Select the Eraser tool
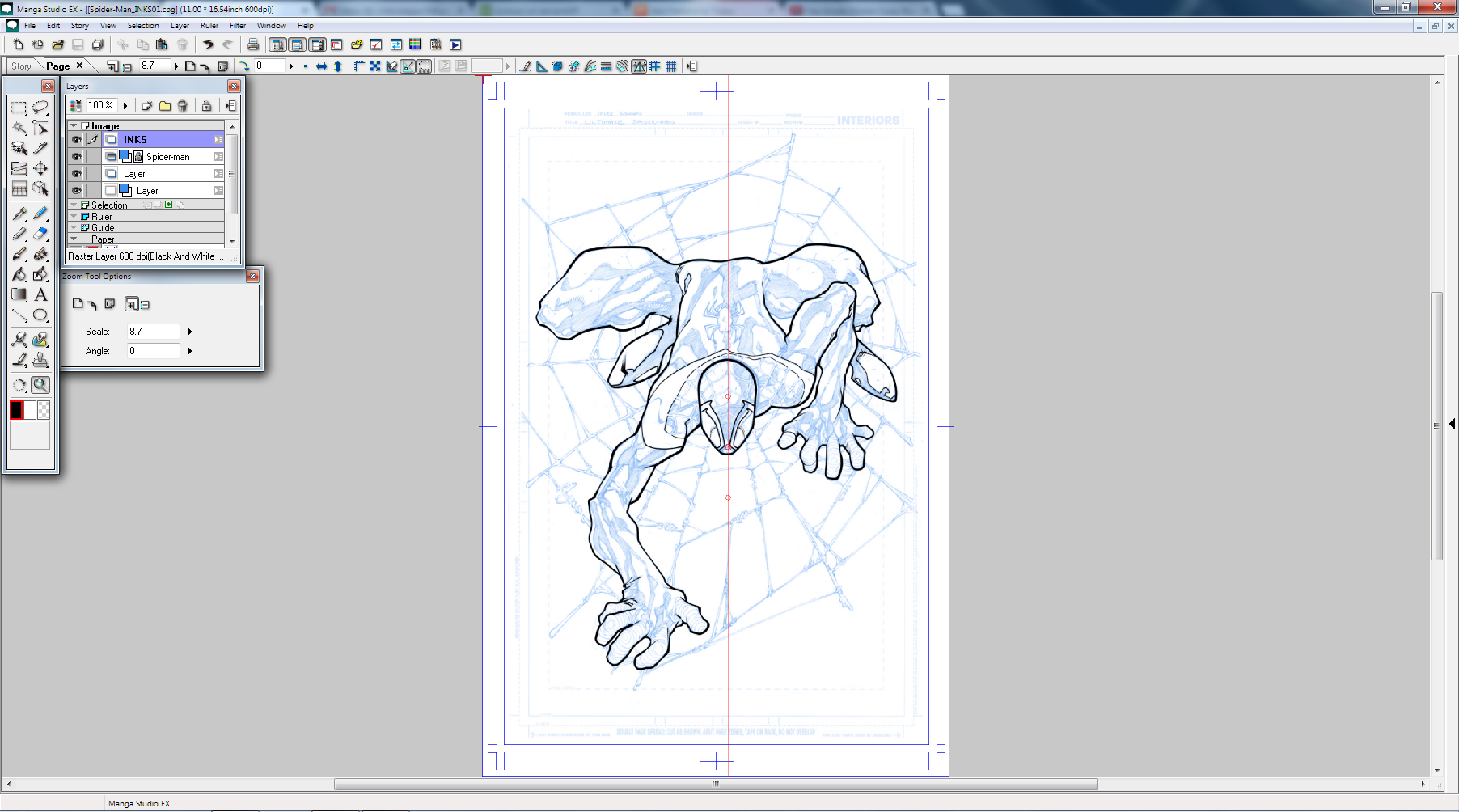 click(x=40, y=234)
